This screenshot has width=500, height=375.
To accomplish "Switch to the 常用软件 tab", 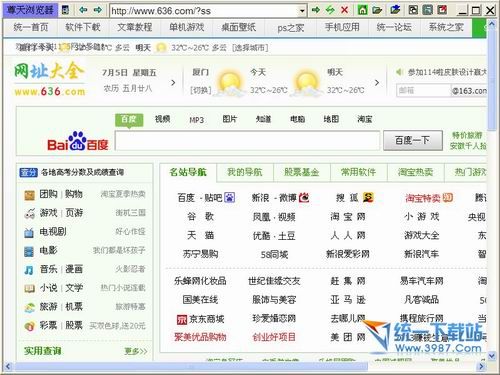I will [x=359, y=172].
